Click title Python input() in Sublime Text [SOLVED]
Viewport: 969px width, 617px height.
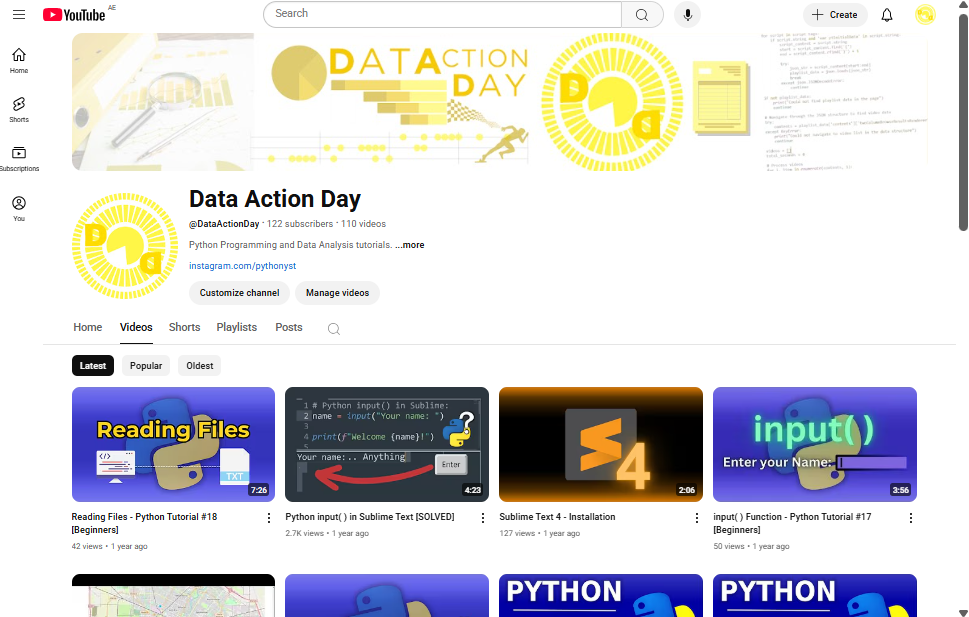370,517
